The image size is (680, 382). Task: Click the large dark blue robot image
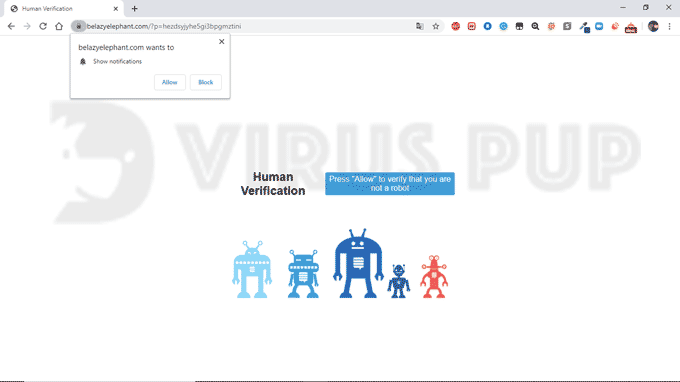(358, 263)
